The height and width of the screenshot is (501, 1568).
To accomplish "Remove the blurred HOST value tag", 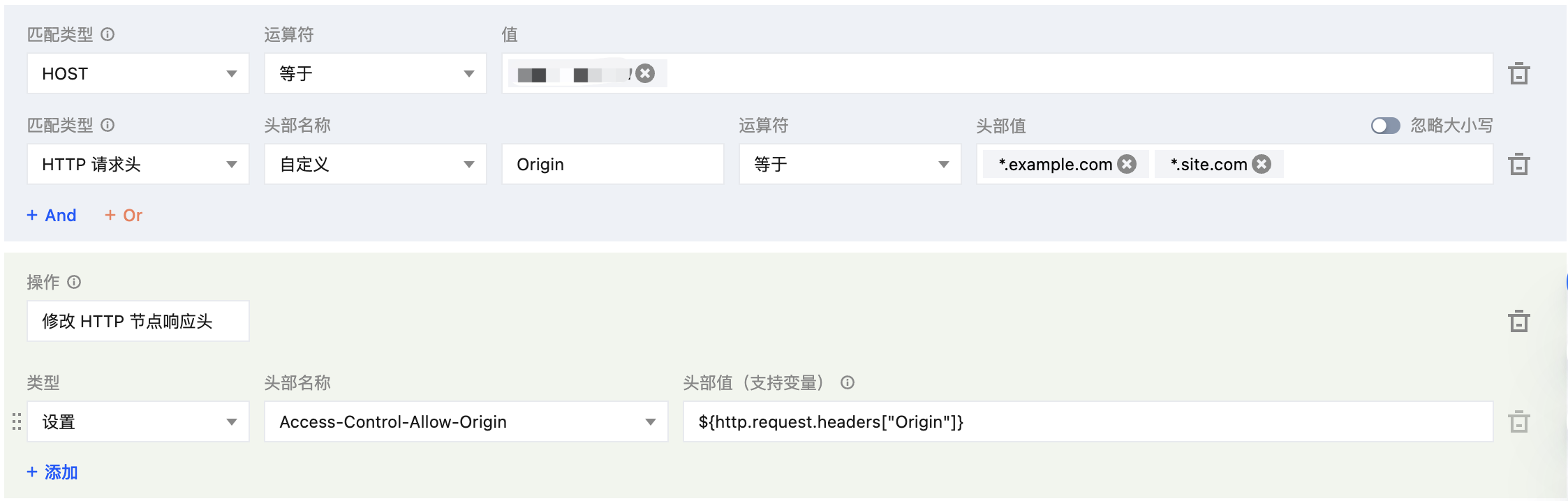I will click(x=646, y=73).
